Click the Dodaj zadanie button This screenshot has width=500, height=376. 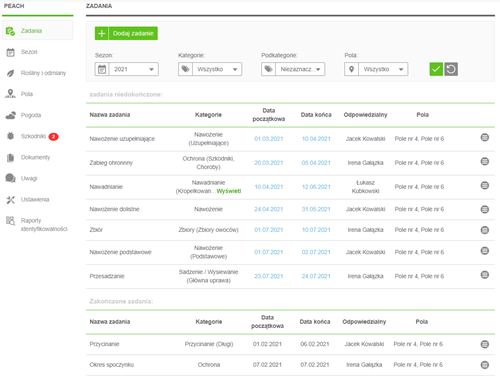pos(126,33)
